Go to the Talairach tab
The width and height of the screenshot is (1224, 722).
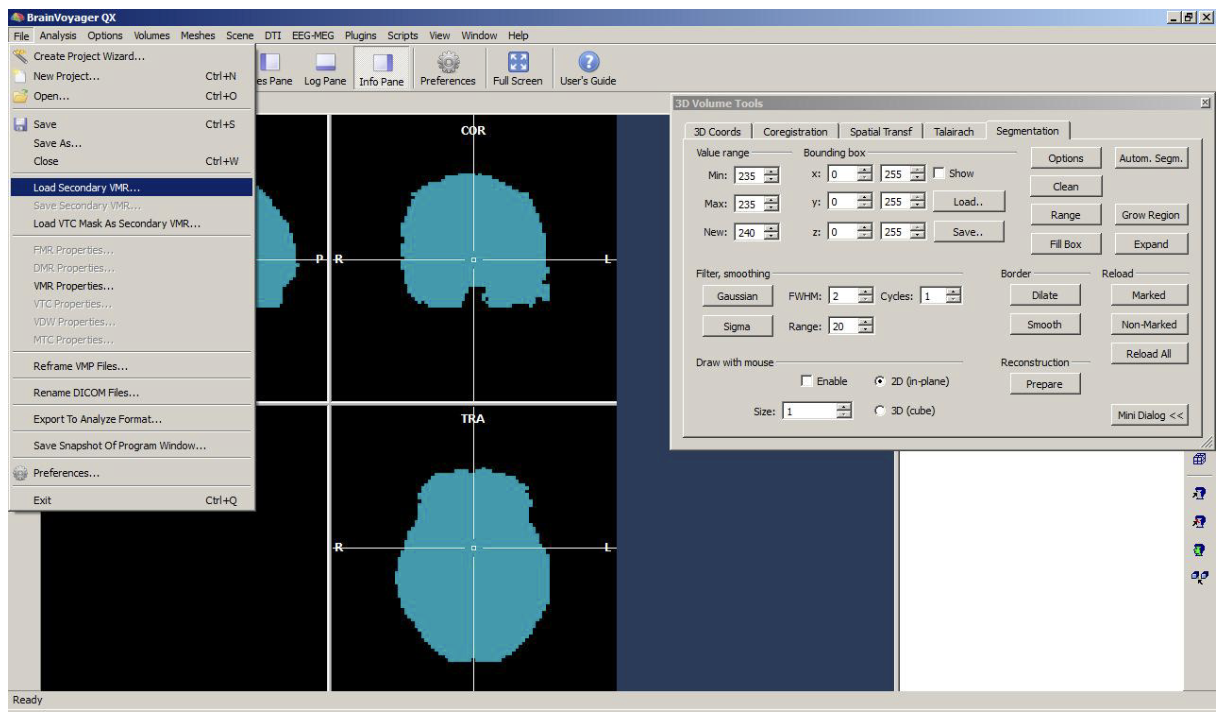954,132
